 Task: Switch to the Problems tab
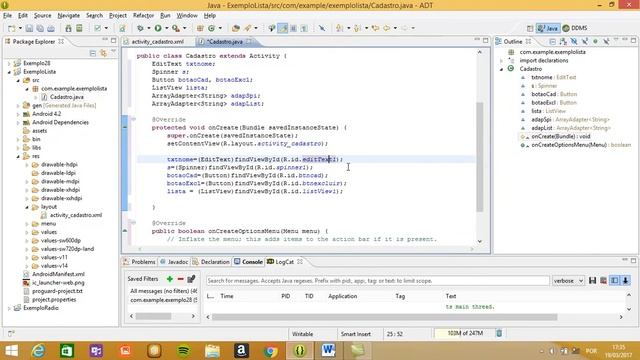[139, 262]
